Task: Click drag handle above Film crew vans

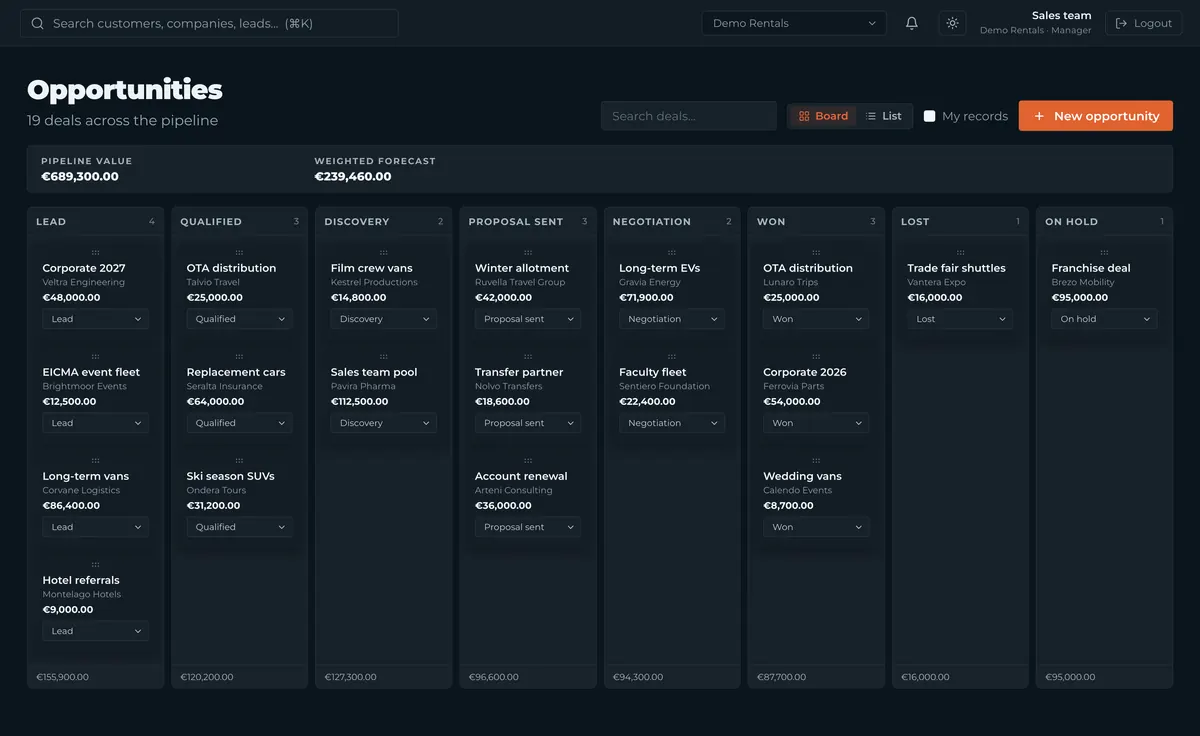Action: coord(384,252)
